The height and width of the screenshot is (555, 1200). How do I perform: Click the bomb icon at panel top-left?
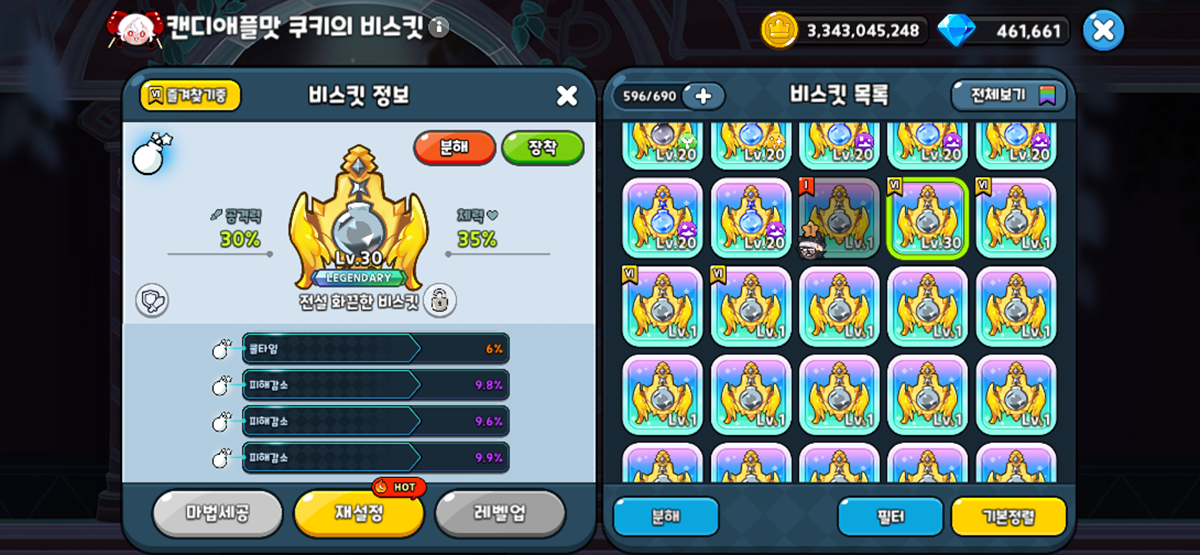[x=149, y=153]
